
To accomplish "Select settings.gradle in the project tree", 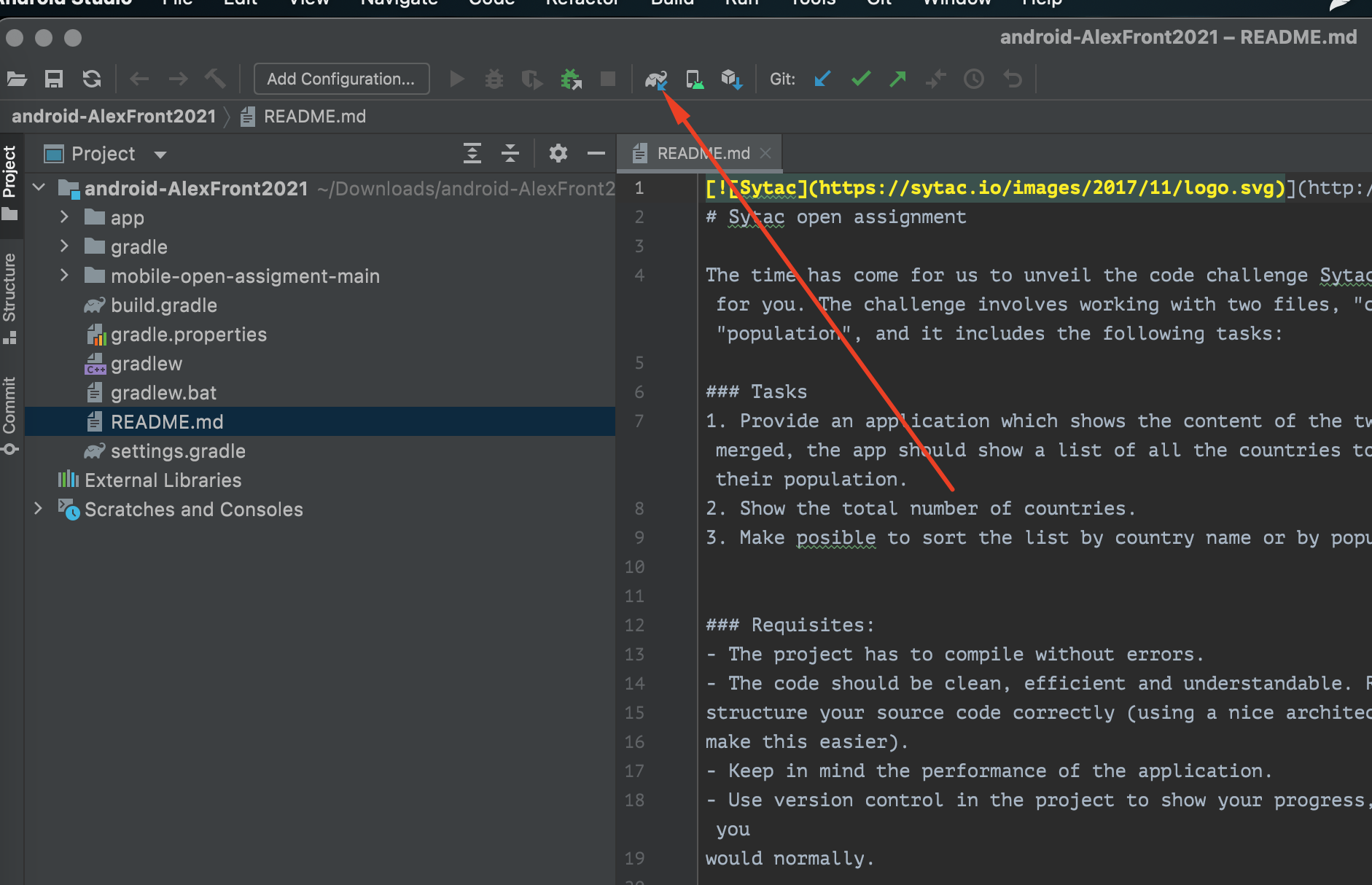I will pos(178,451).
